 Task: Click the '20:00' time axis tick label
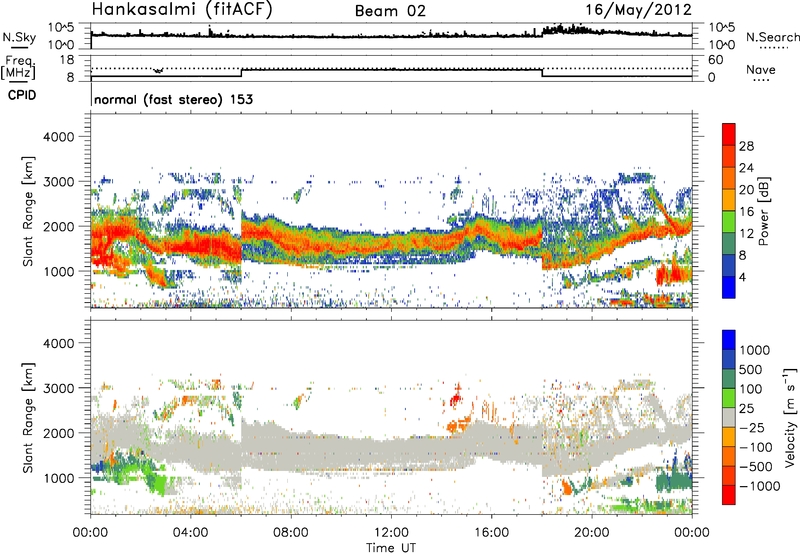592,533
